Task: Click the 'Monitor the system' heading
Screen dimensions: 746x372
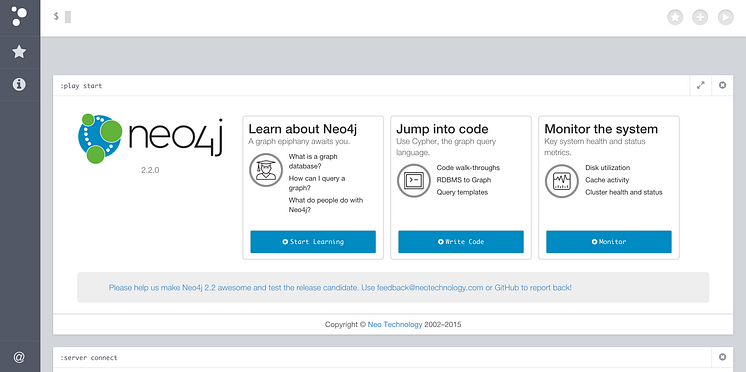Action: pos(601,129)
